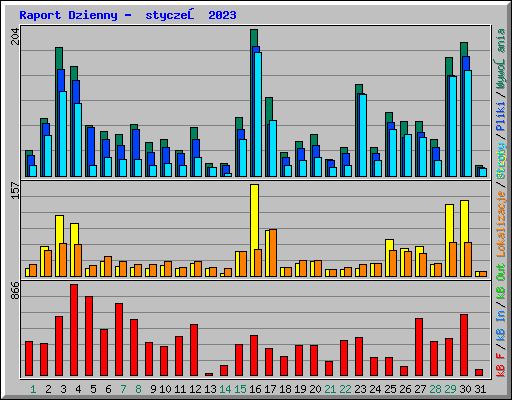Click day label 6 on the x-axis
This screenshot has width=512, height=400.
pos(108,389)
